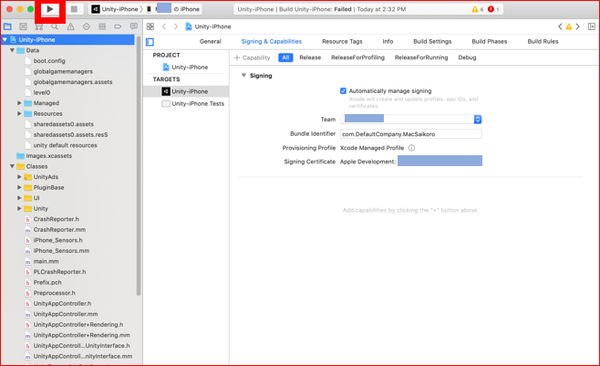
Task: Click the Stop build button
Action: pos(74,9)
